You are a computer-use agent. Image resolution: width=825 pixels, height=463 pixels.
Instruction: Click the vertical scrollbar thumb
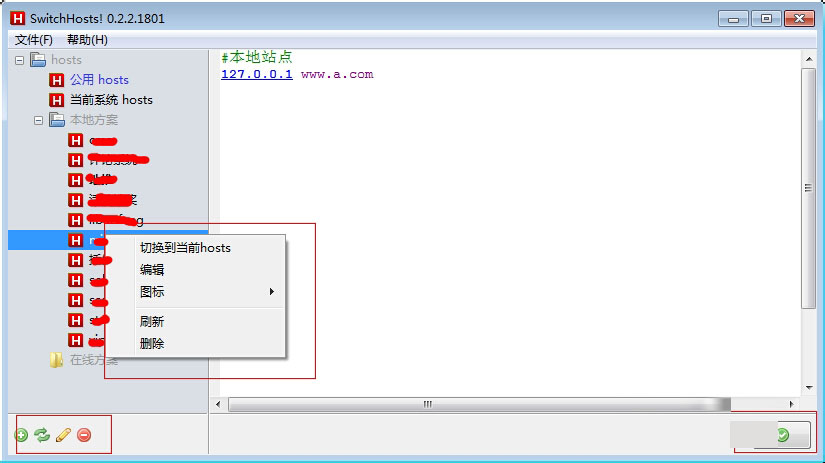(809, 188)
